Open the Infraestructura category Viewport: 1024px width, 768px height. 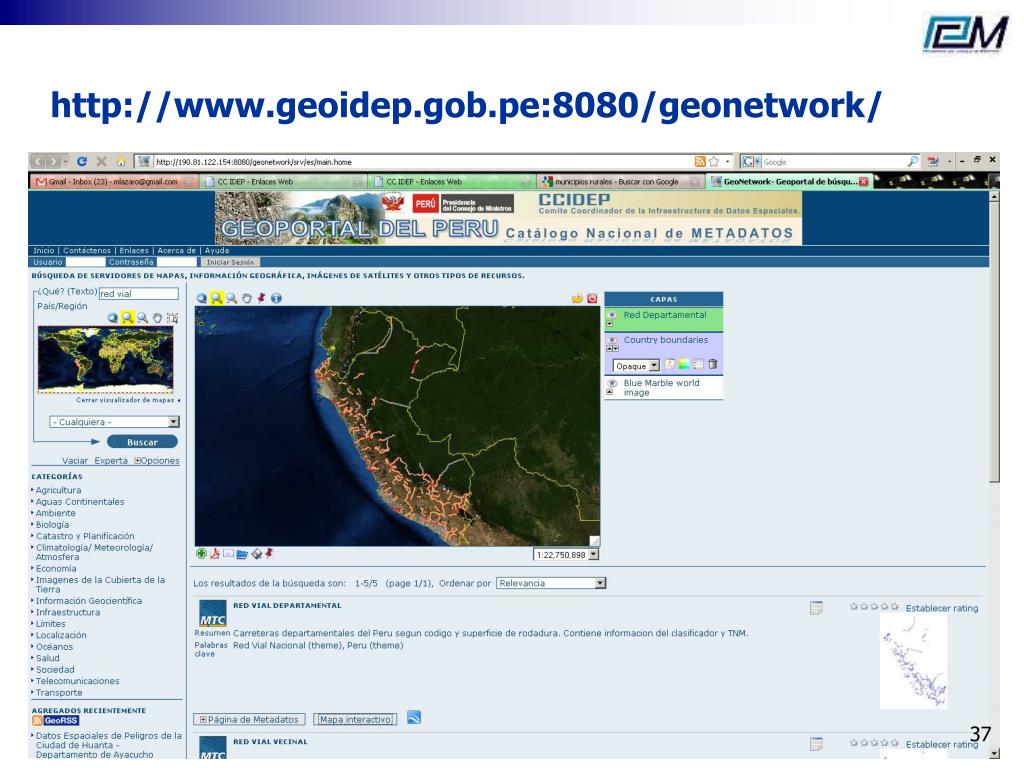pyautogui.click(x=68, y=613)
